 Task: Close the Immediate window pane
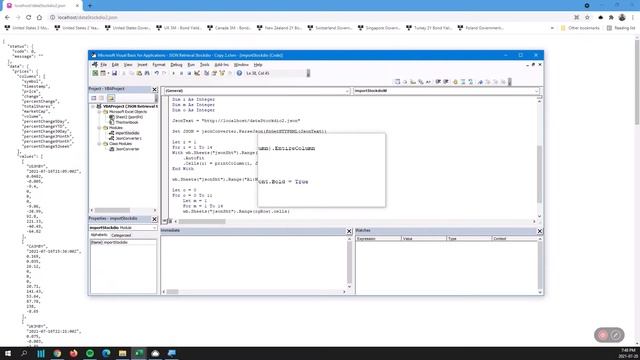click(349, 231)
